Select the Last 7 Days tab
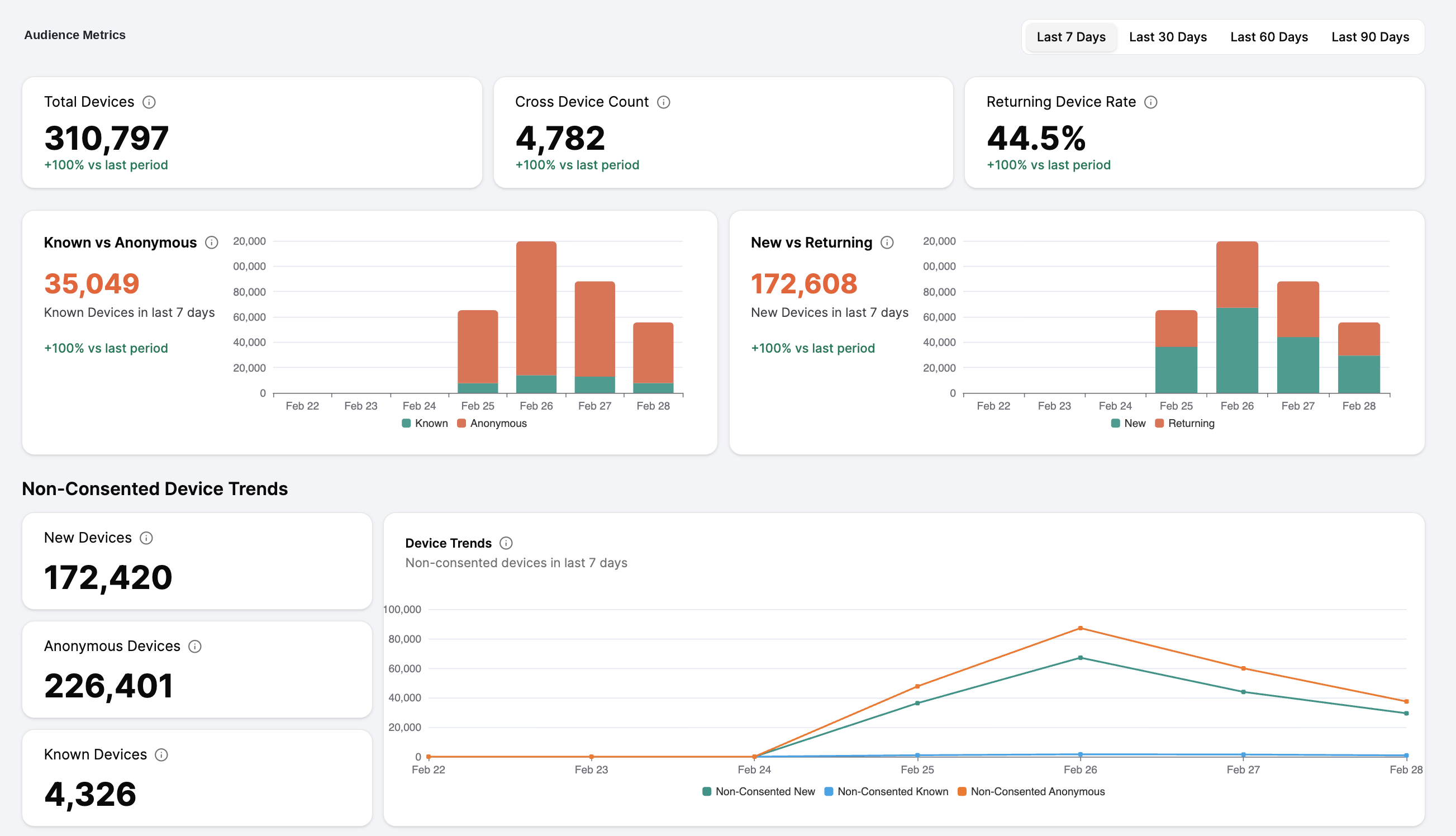Viewport: 1456px width, 836px height. coord(1071,37)
